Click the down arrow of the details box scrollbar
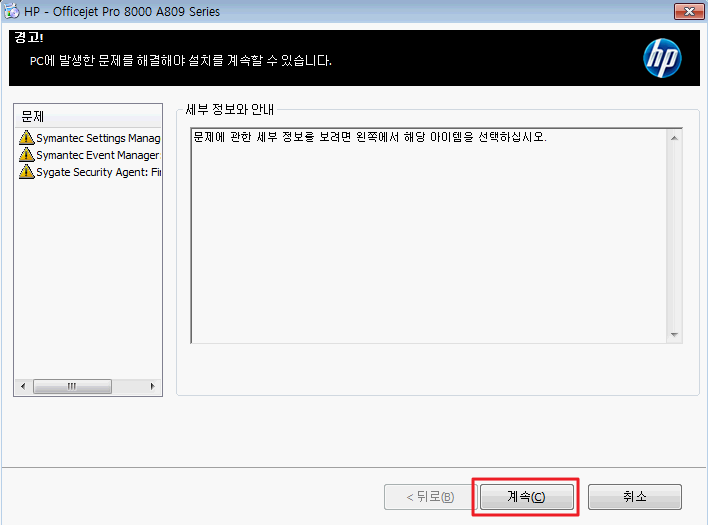The height and width of the screenshot is (525, 708). point(674,335)
